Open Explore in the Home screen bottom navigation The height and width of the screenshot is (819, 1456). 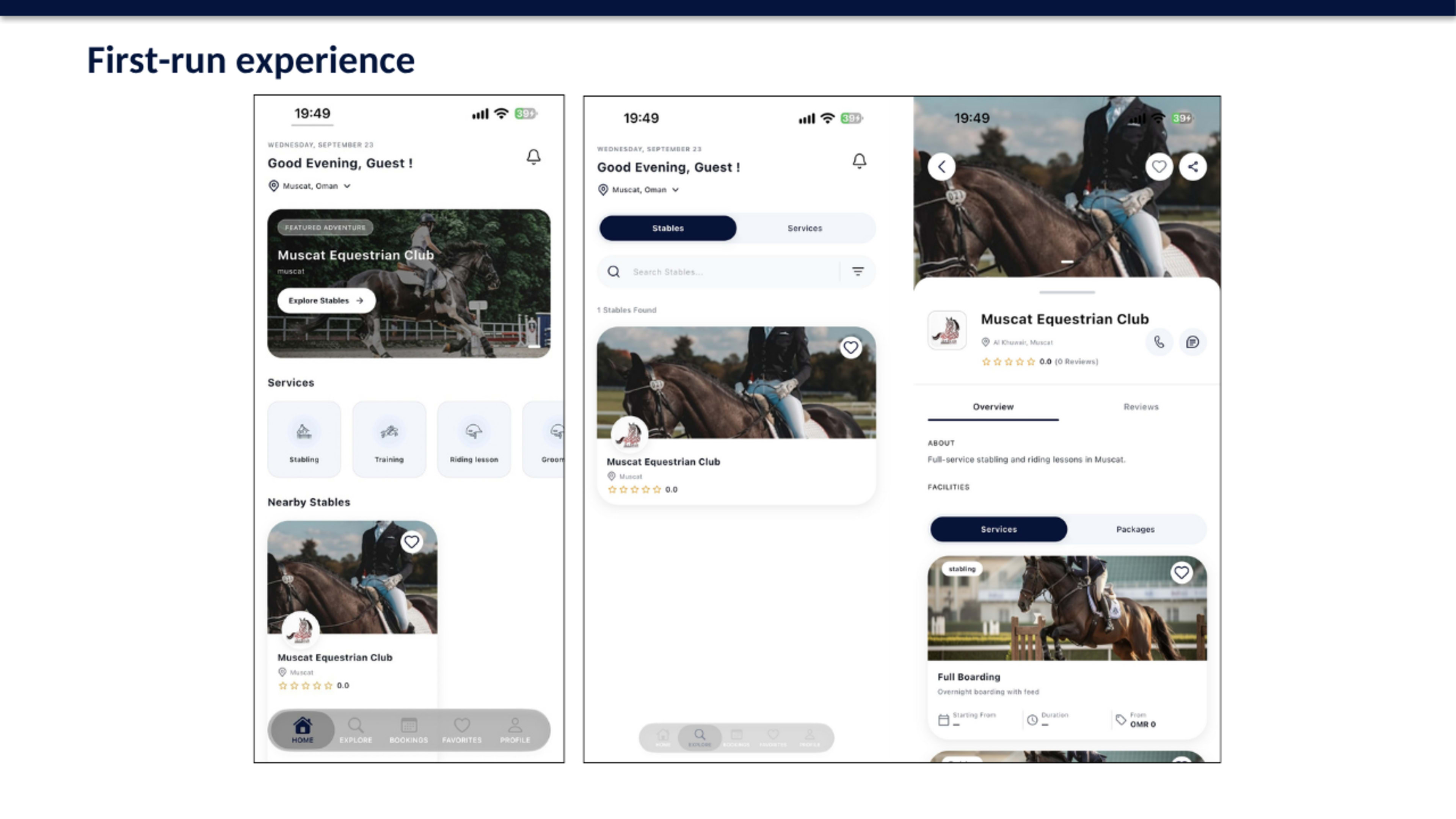point(356,730)
